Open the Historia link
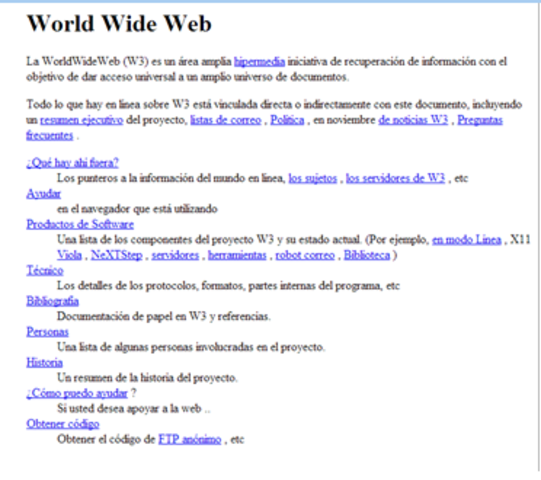 coord(45,362)
